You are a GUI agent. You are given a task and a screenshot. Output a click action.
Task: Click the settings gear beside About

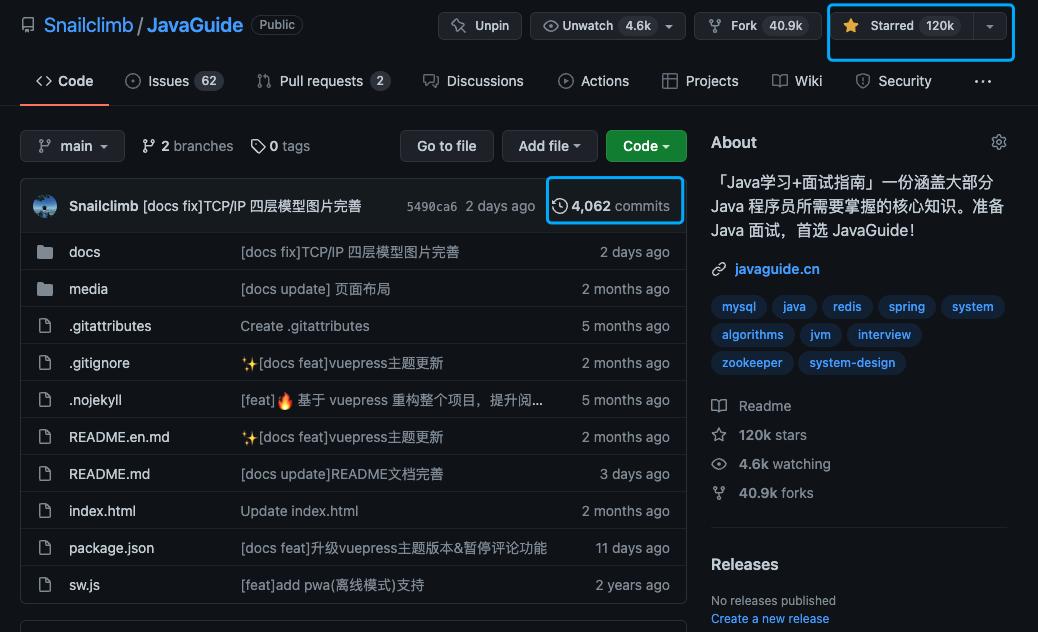coord(998,142)
